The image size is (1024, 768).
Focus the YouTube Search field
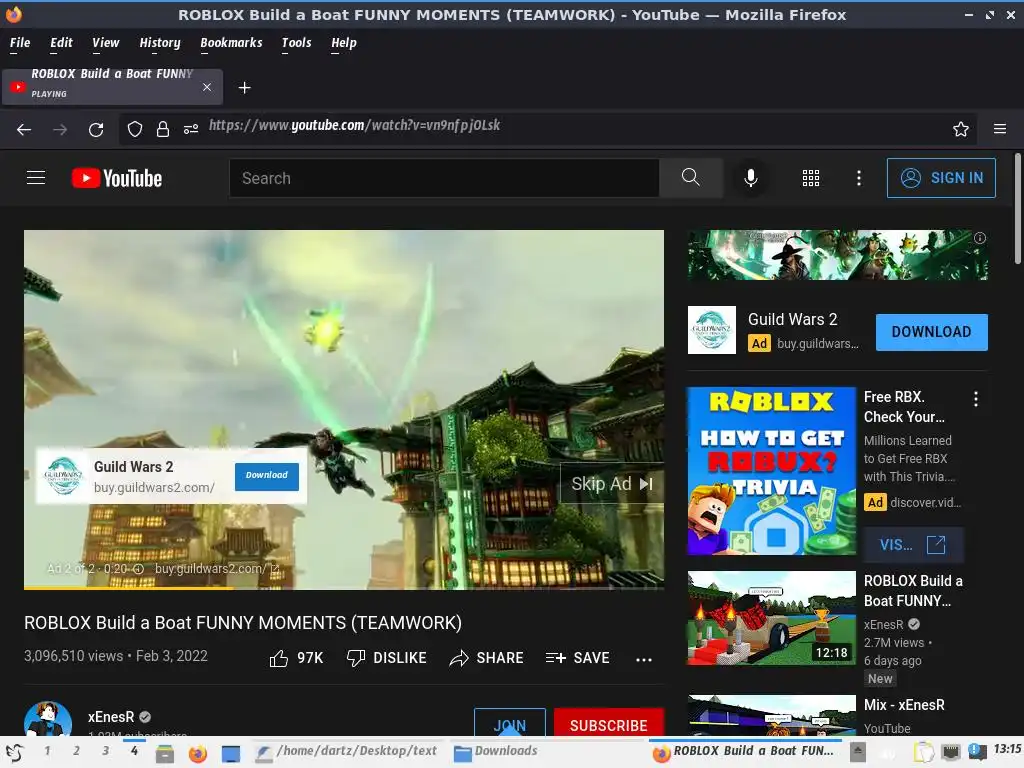click(444, 178)
